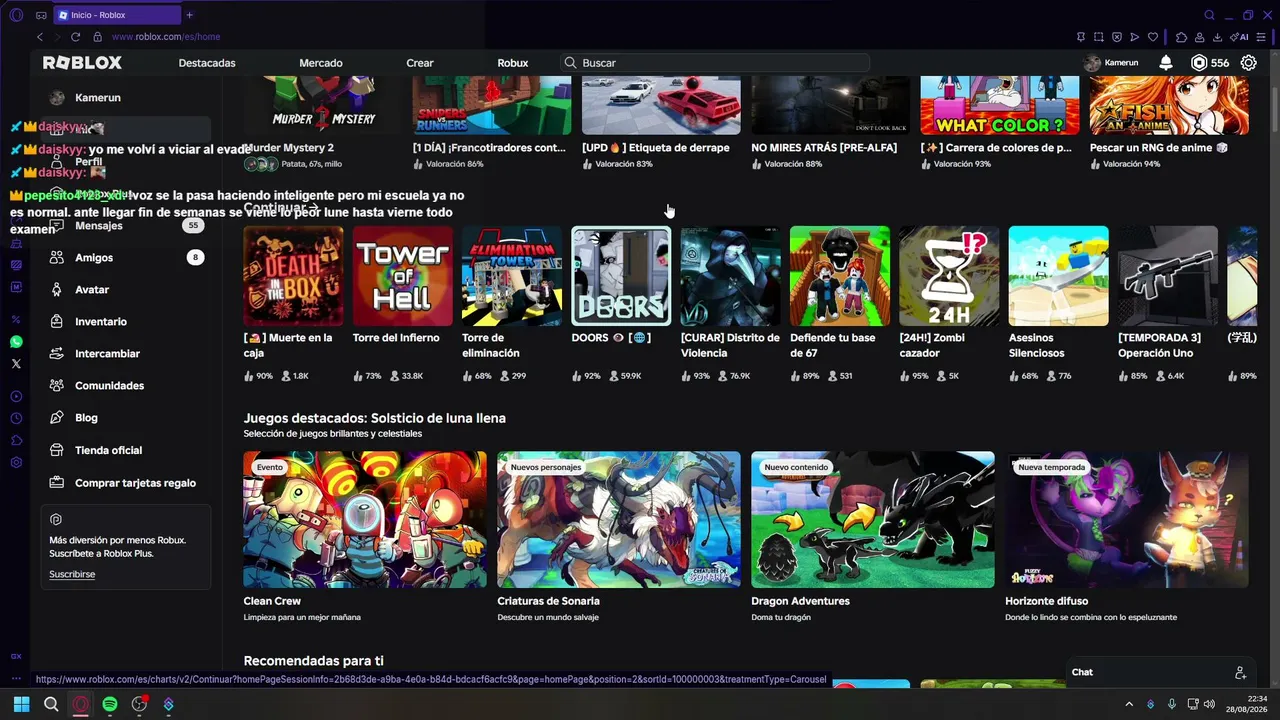Open browser sidebar settings gear

click(16, 462)
